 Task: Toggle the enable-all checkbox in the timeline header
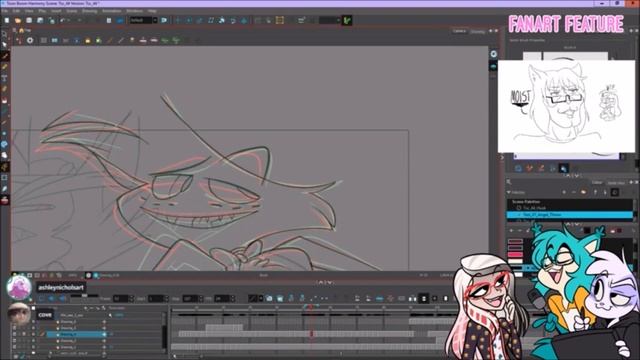click(x=33, y=308)
